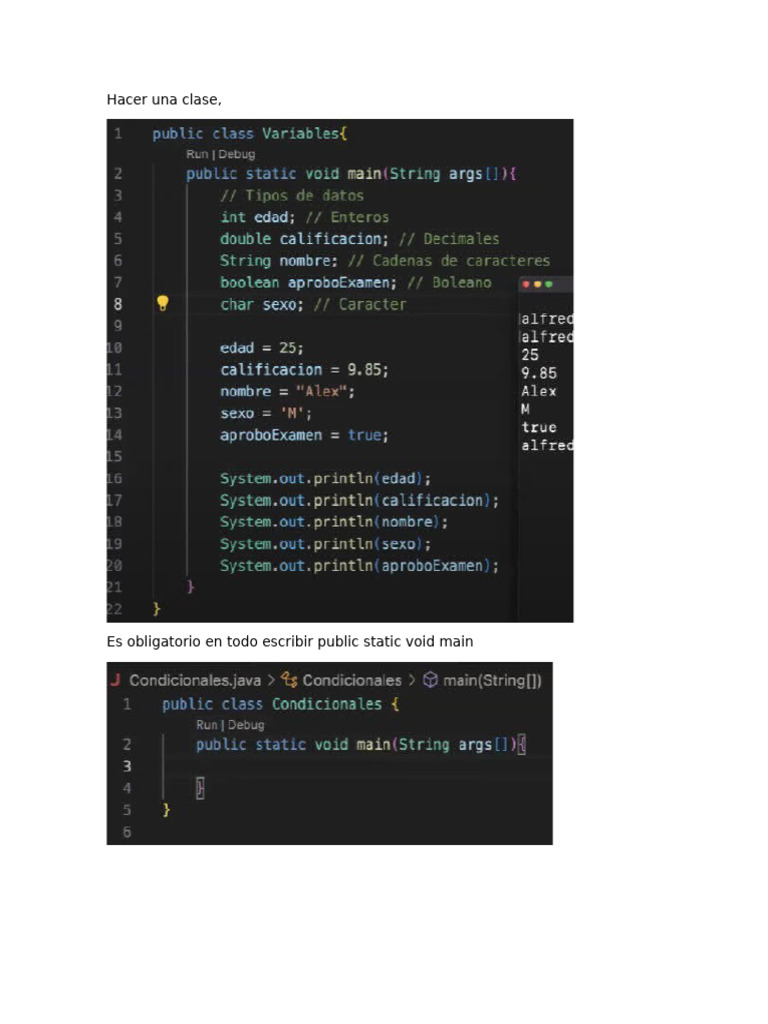Click sentence 'Es obligatorio en todo escribir public static void main'
The image size is (768, 1024).
coord(290,641)
